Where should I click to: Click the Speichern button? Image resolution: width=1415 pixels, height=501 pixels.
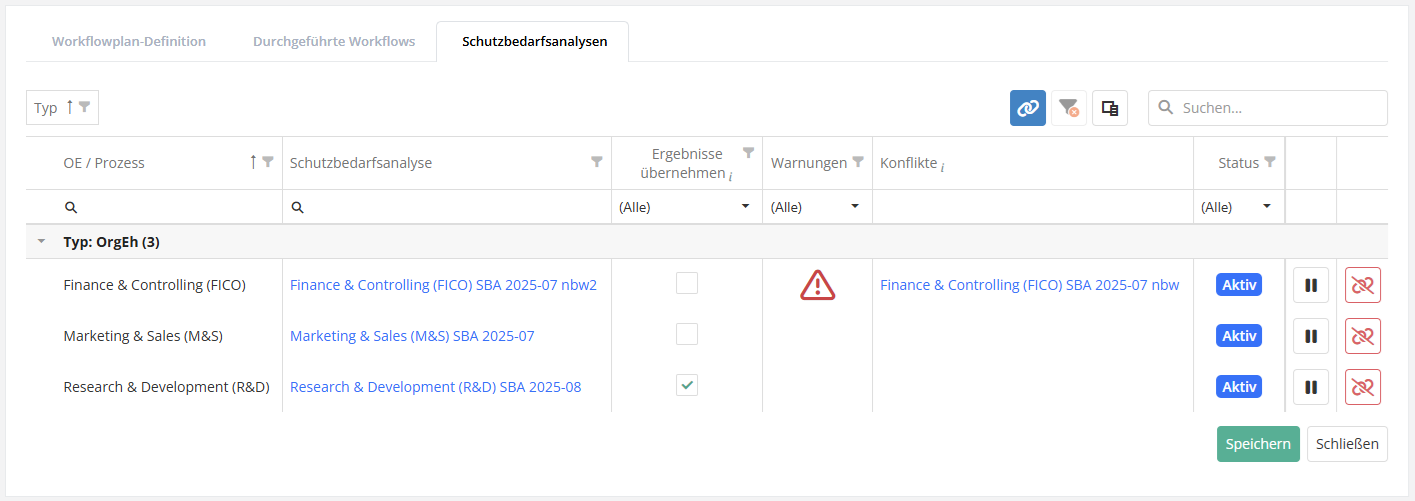(x=1257, y=444)
